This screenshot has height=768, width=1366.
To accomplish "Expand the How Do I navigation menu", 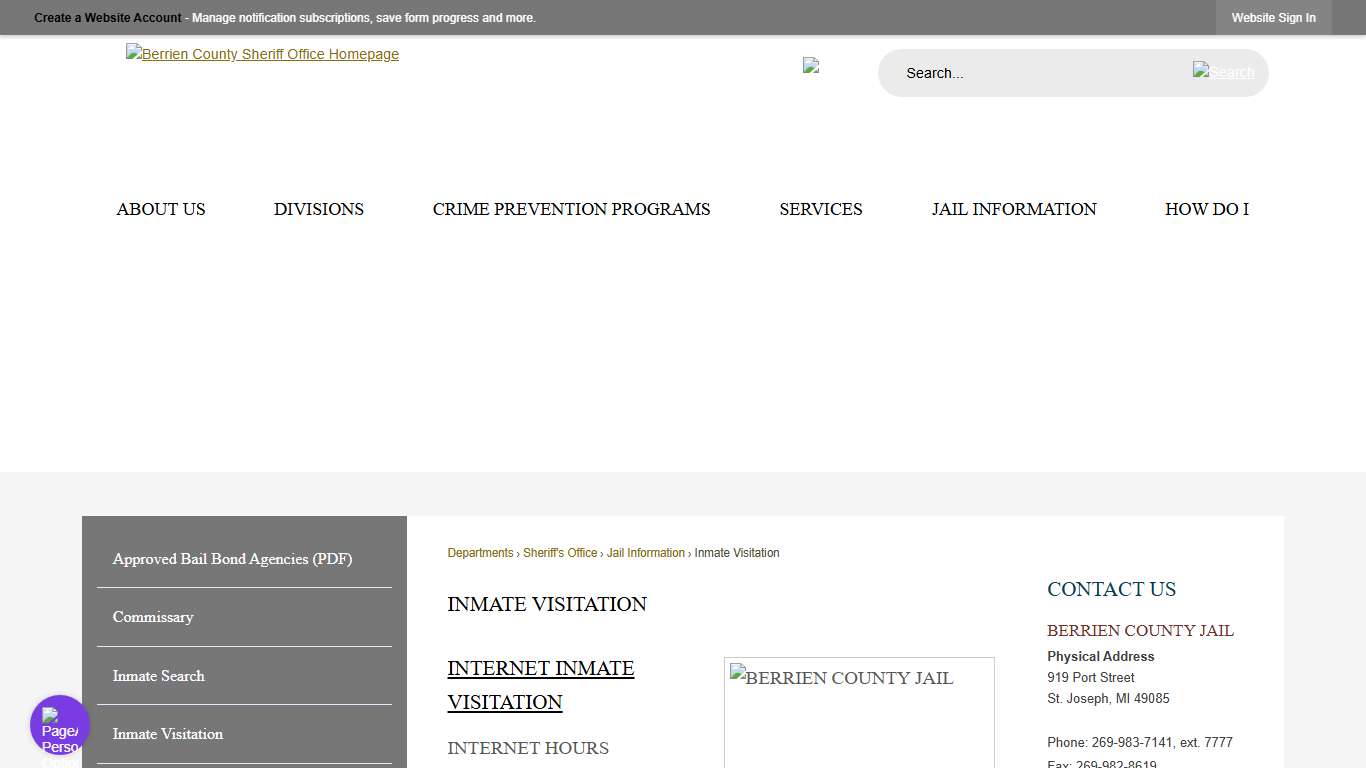I will point(1206,209).
